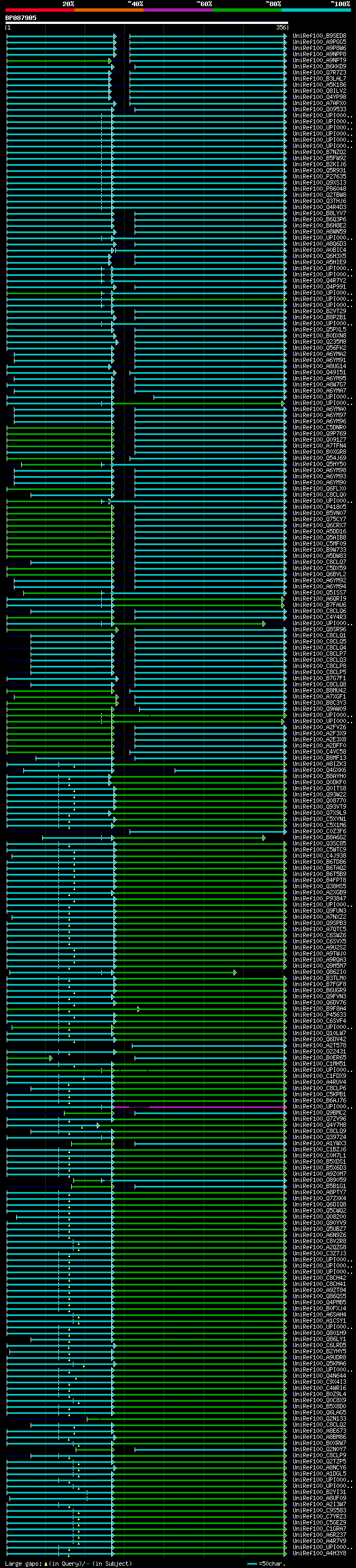Select hit UniRef100_B6KKD9
The width and height of the screenshot is (356, 1568).
click(x=319, y=66)
